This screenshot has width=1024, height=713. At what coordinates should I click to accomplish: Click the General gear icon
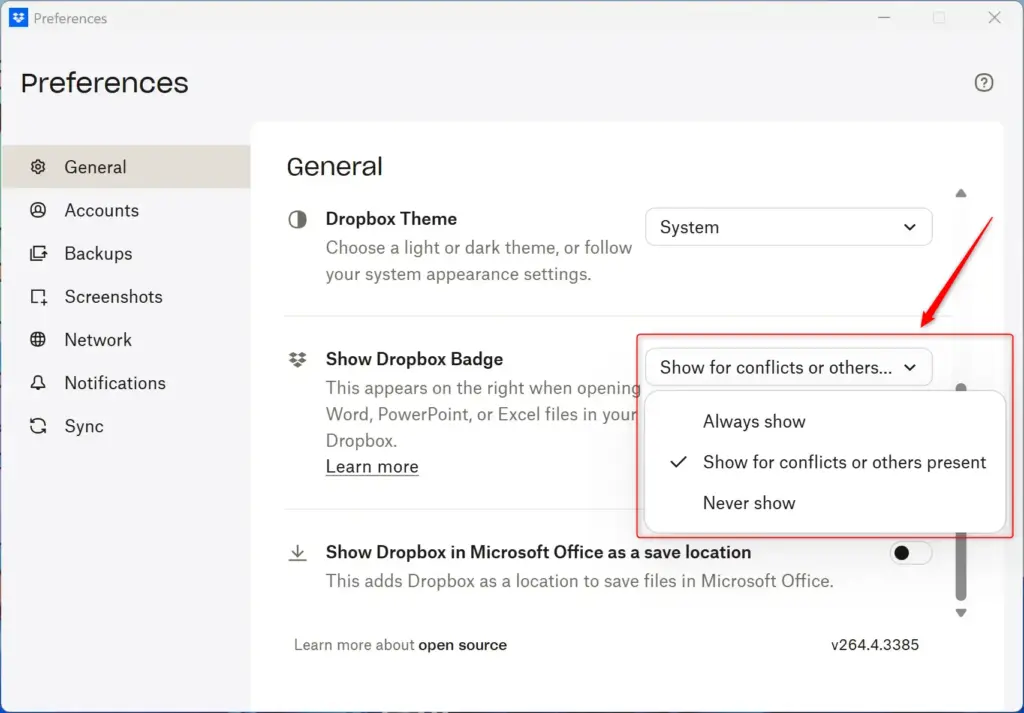38,166
